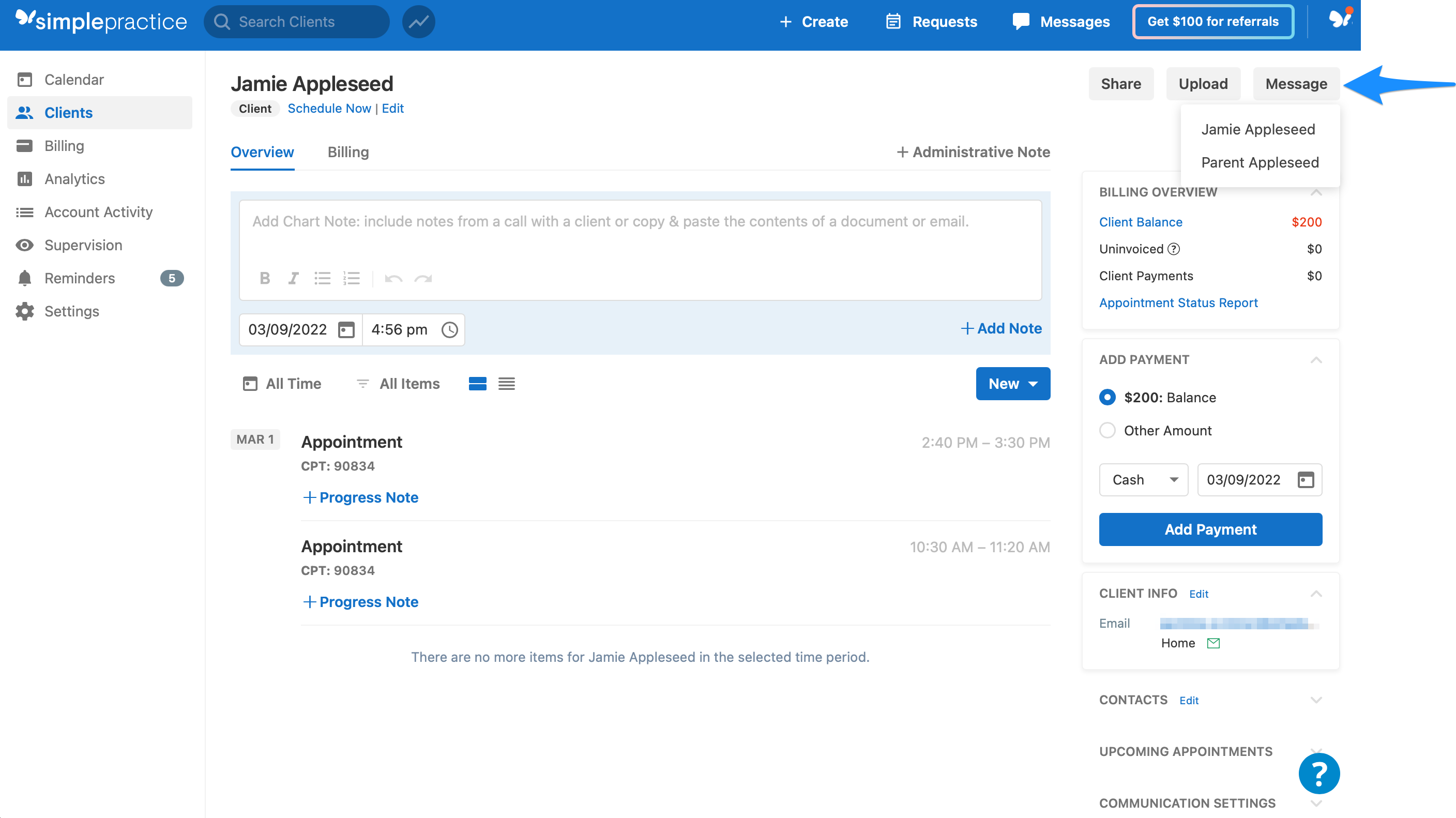Image resolution: width=1456 pixels, height=818 pixels.
Task: Select the Other Amount radio option
Action: [x=1108, y=430]
